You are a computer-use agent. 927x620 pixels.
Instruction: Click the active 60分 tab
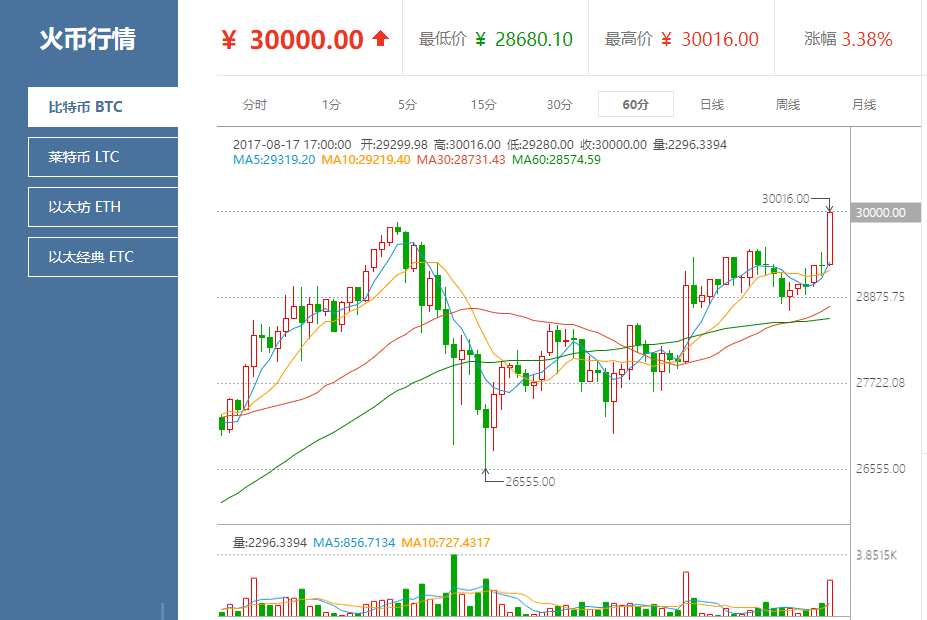[x=635, y=104]
